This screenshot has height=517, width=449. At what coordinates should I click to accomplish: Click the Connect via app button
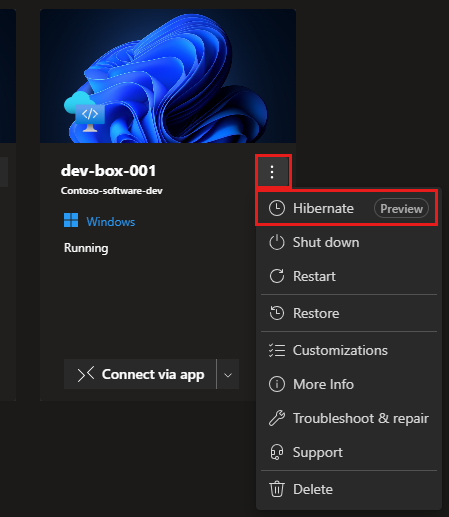140,374
